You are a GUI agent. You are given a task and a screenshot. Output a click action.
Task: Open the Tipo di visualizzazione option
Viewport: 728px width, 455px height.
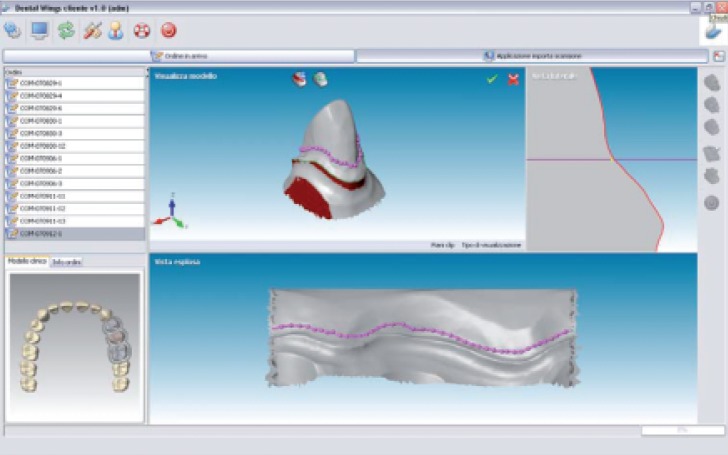click(x=491, y=244)
